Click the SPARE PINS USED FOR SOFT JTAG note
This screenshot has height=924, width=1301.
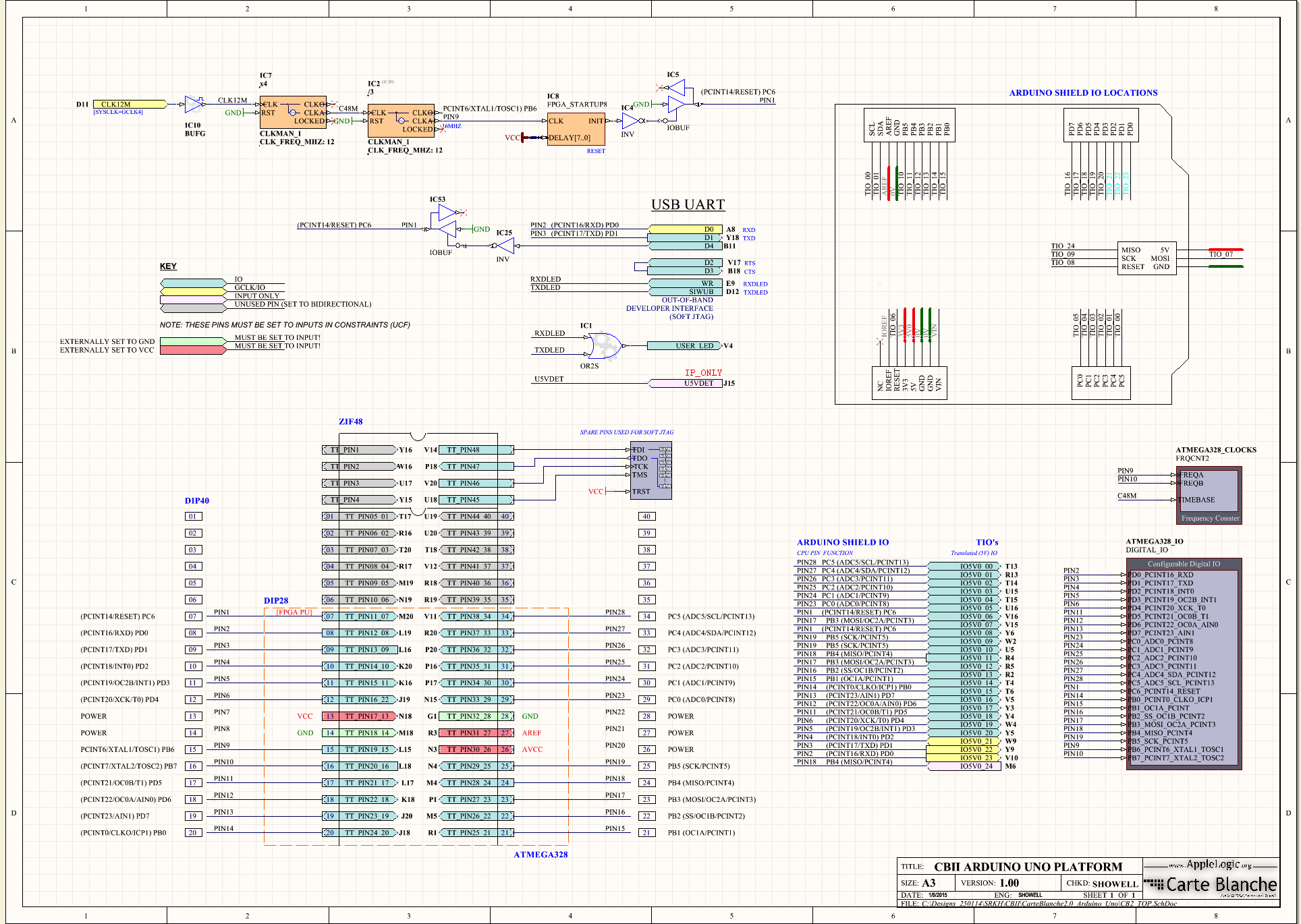pos(626,432)
